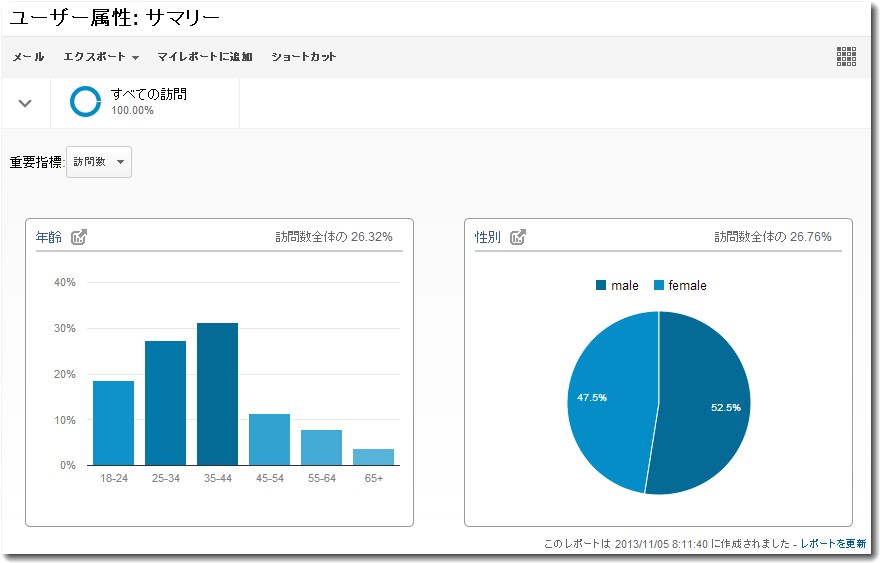Click マイレポートに追加 in toolbar
This screenshot has width=880, height=563.
(205, 57)
